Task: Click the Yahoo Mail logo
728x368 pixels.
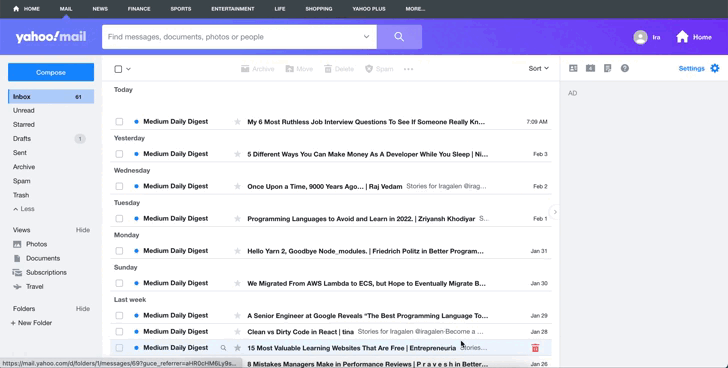Action: (51, 37)
